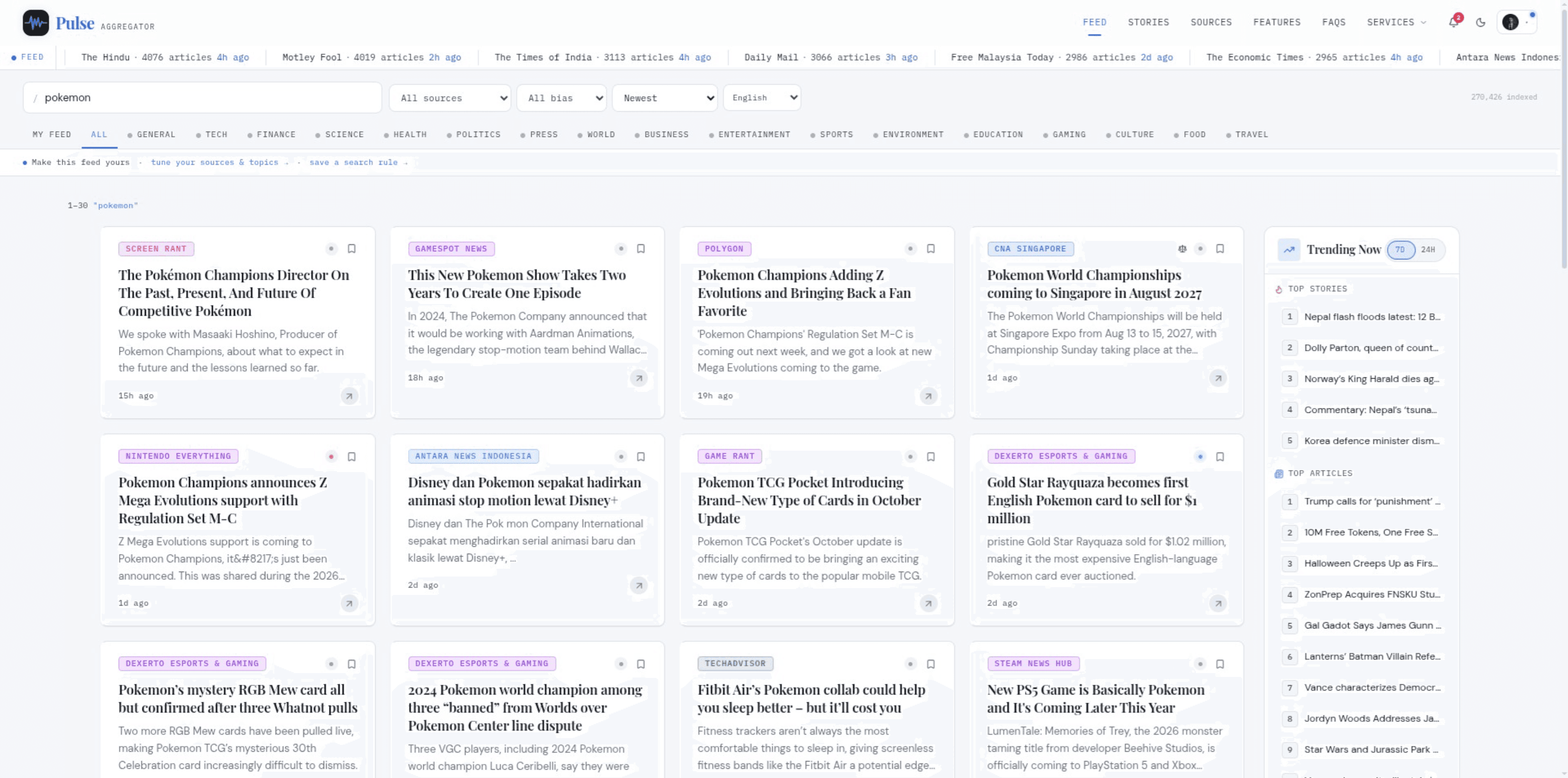
Task: Open Game Rant article external arrow
Action: click(x=928, y=604)
